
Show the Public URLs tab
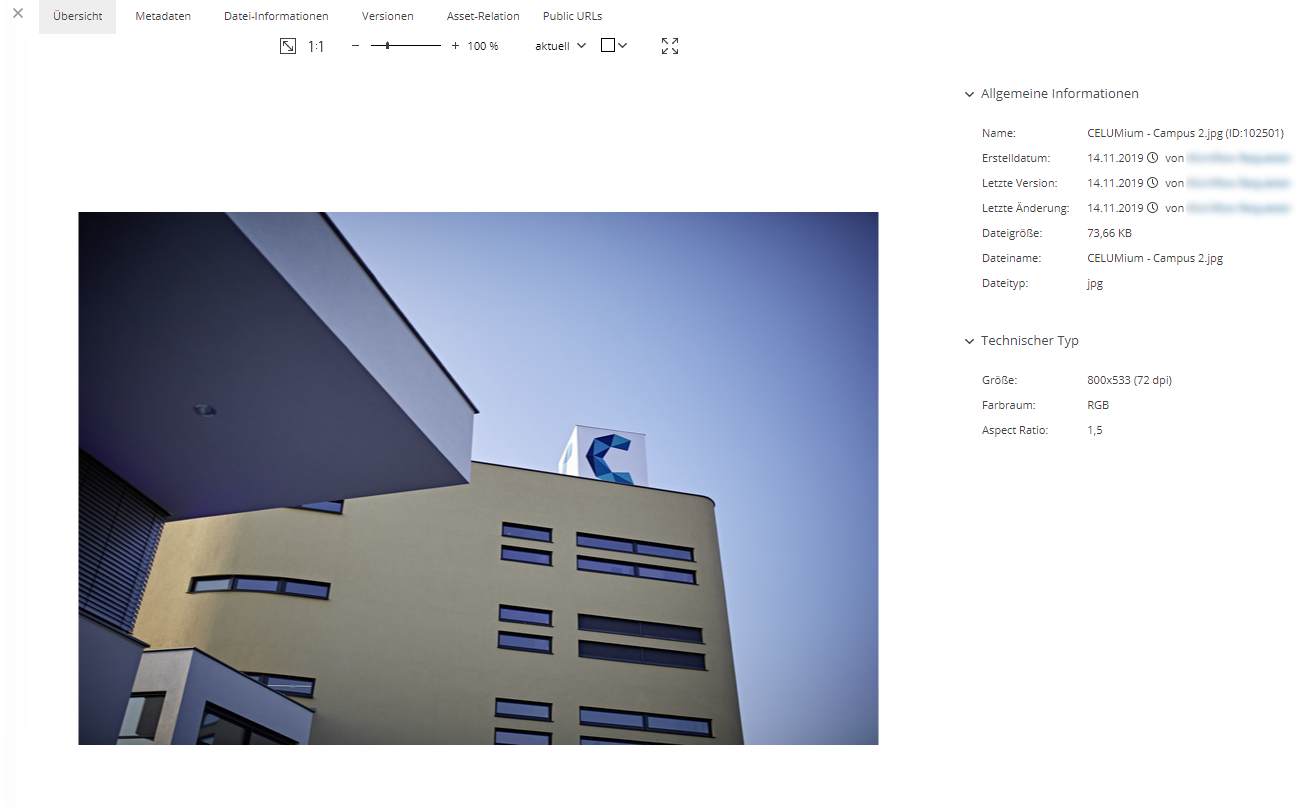(x=572, y=16)
